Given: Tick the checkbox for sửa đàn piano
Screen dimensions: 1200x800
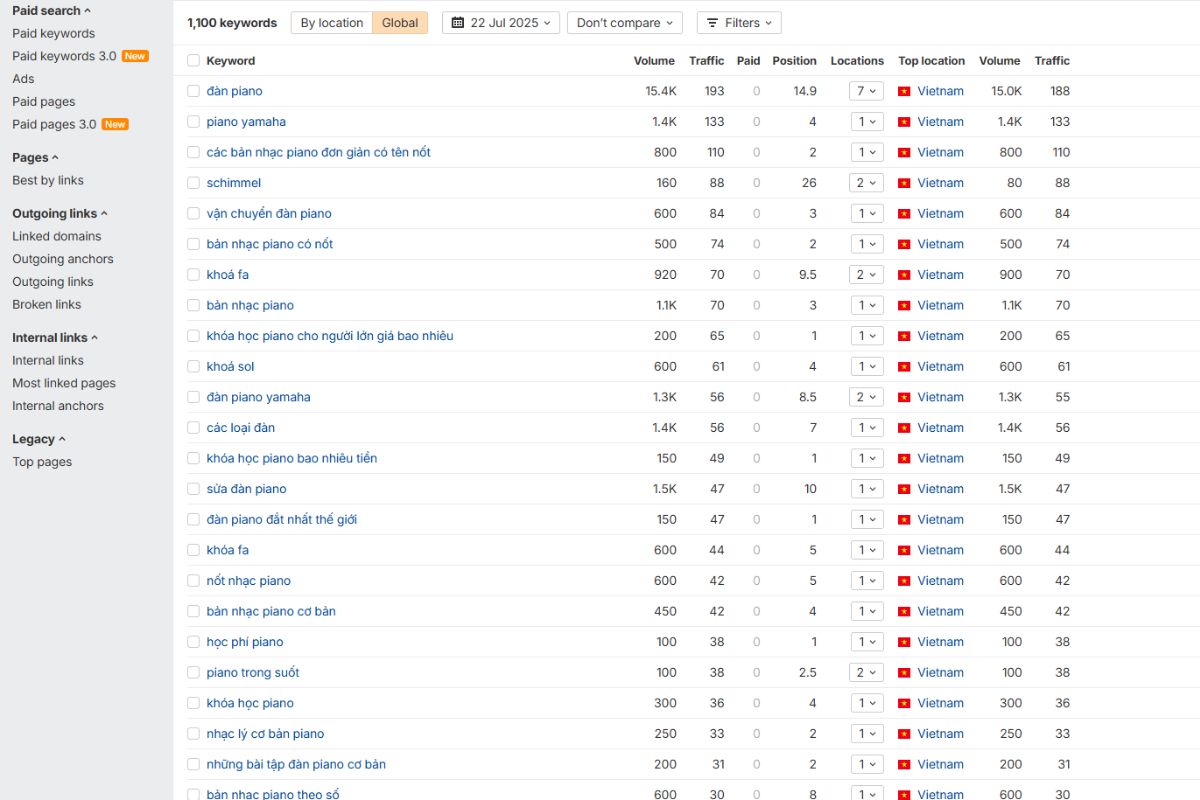Looking at the screenshot, I should 193,489.
